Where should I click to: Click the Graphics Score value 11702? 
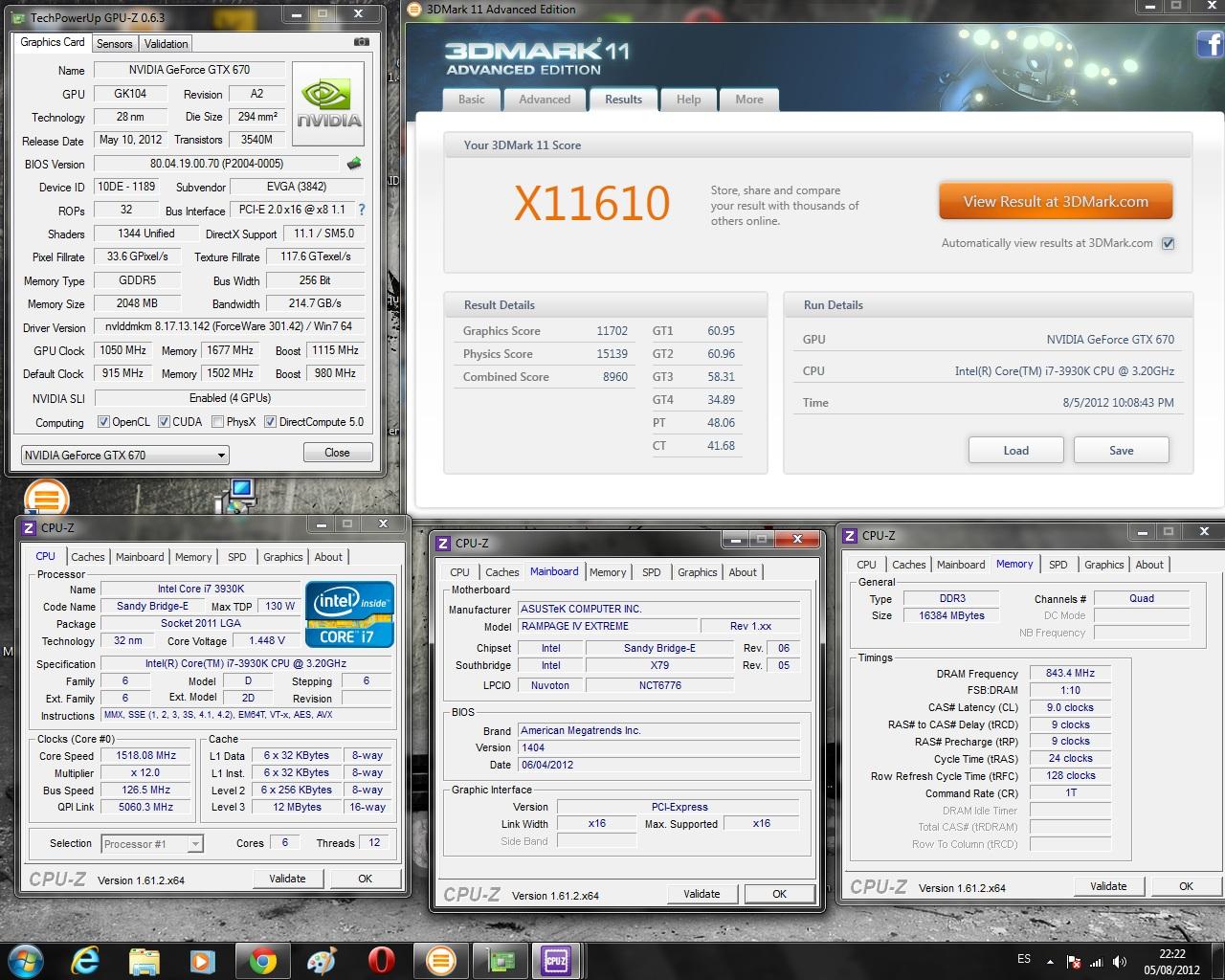click(612, 331)
